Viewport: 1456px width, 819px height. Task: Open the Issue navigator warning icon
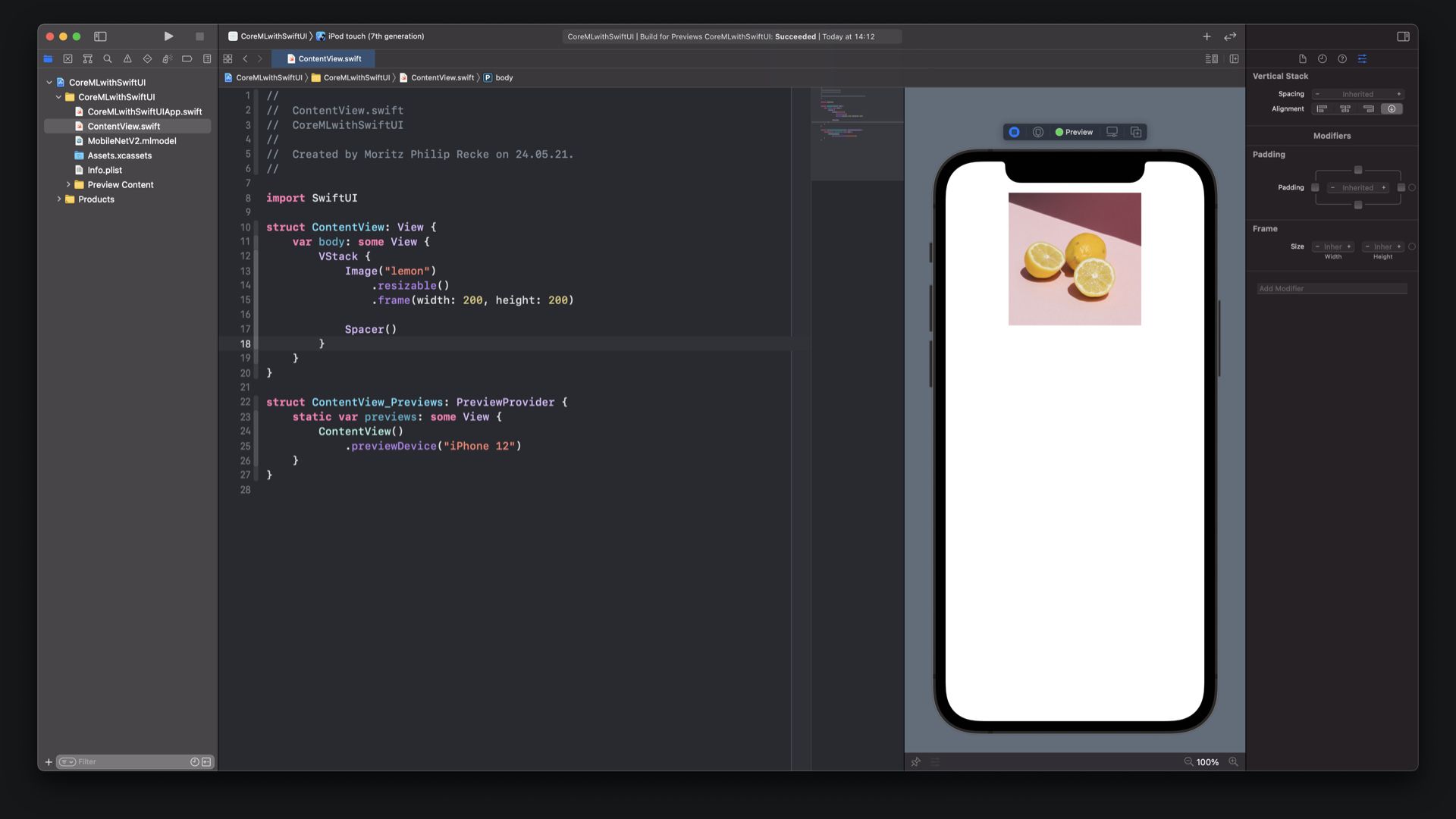[x=127, y=58]
